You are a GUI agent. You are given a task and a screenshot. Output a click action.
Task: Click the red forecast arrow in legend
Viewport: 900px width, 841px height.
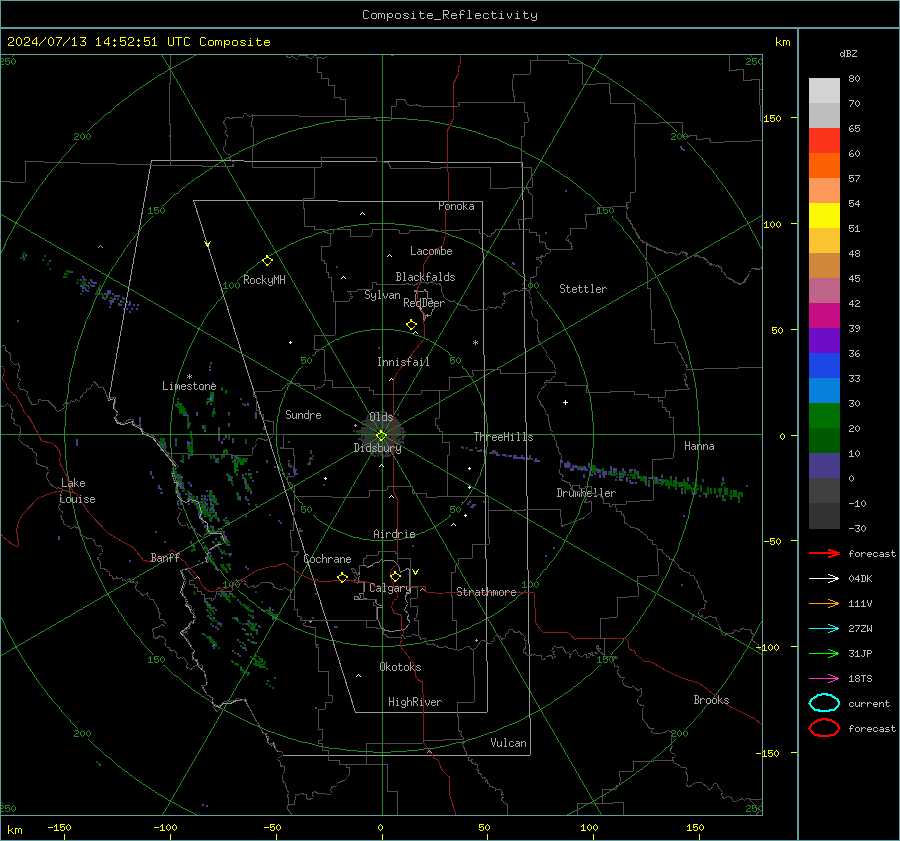click(x=824, y=553)
